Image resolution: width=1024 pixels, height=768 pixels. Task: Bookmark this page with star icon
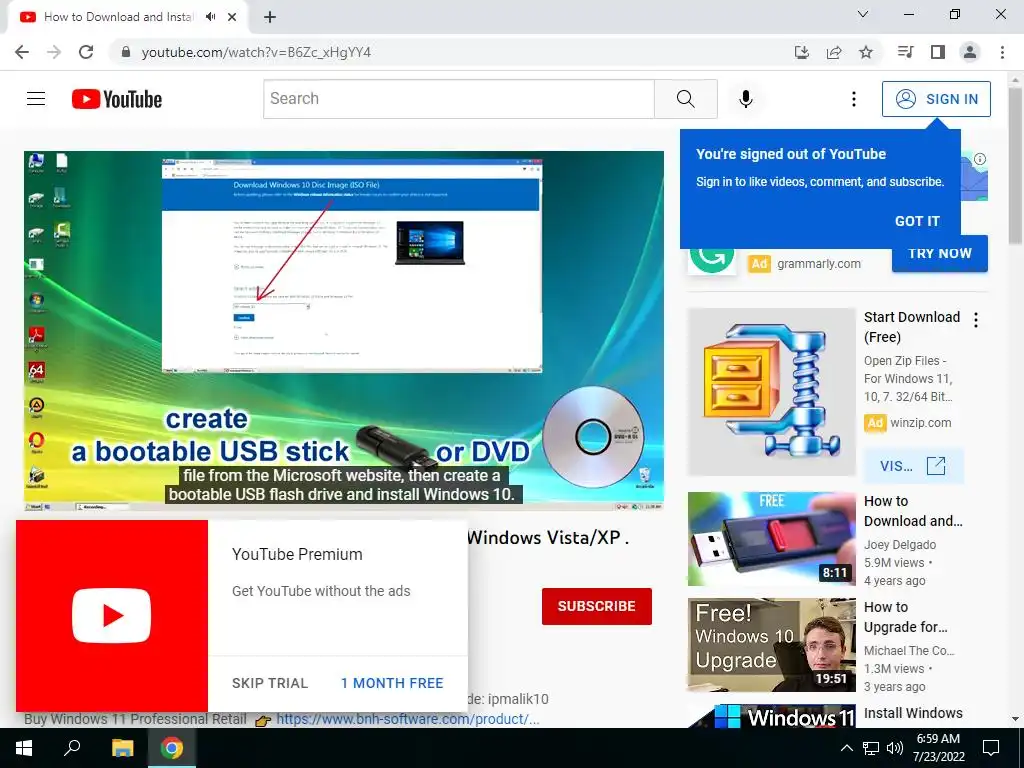(x=866, y=52)
